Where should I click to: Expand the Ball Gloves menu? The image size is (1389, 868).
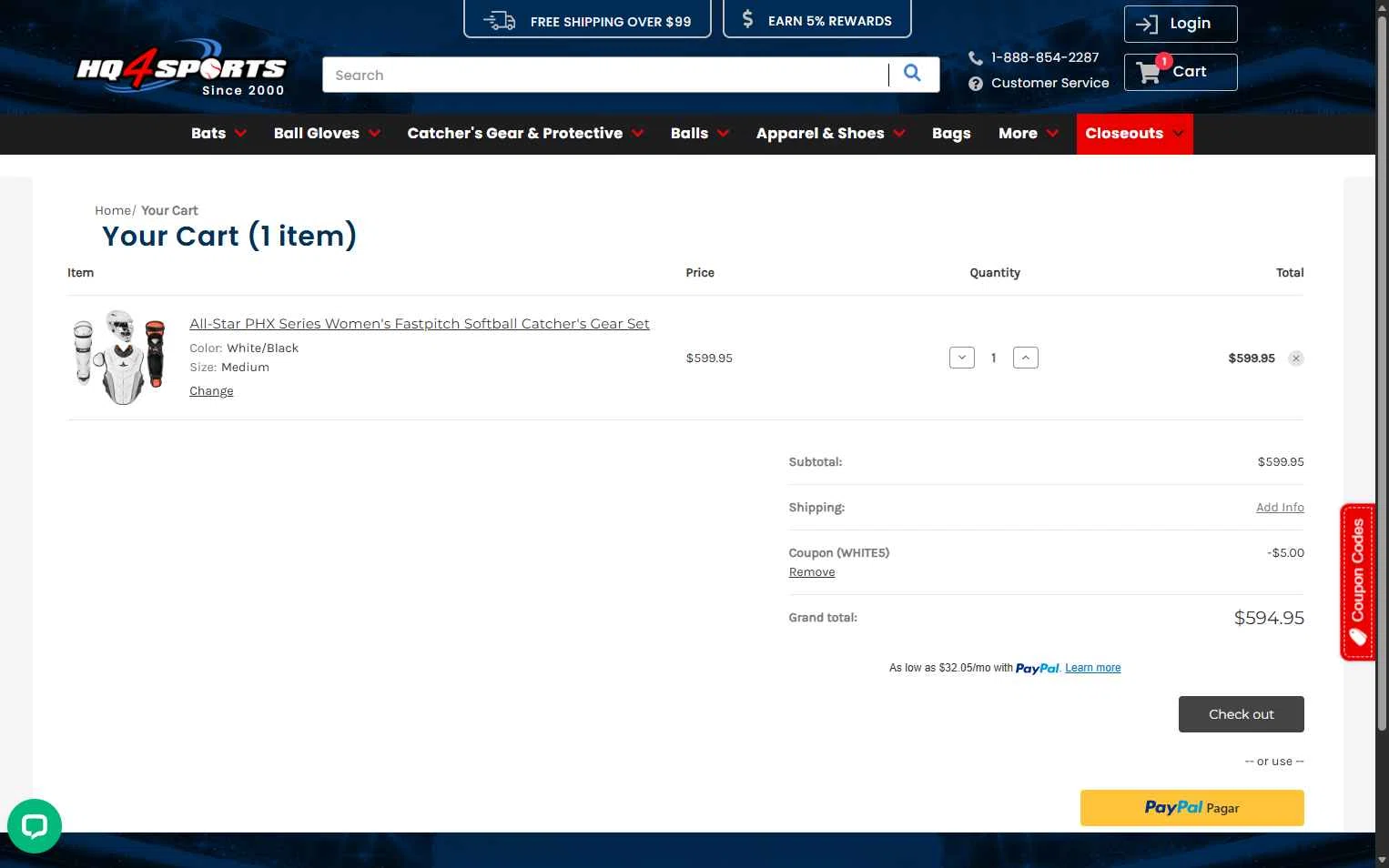[x=328, y=134]
